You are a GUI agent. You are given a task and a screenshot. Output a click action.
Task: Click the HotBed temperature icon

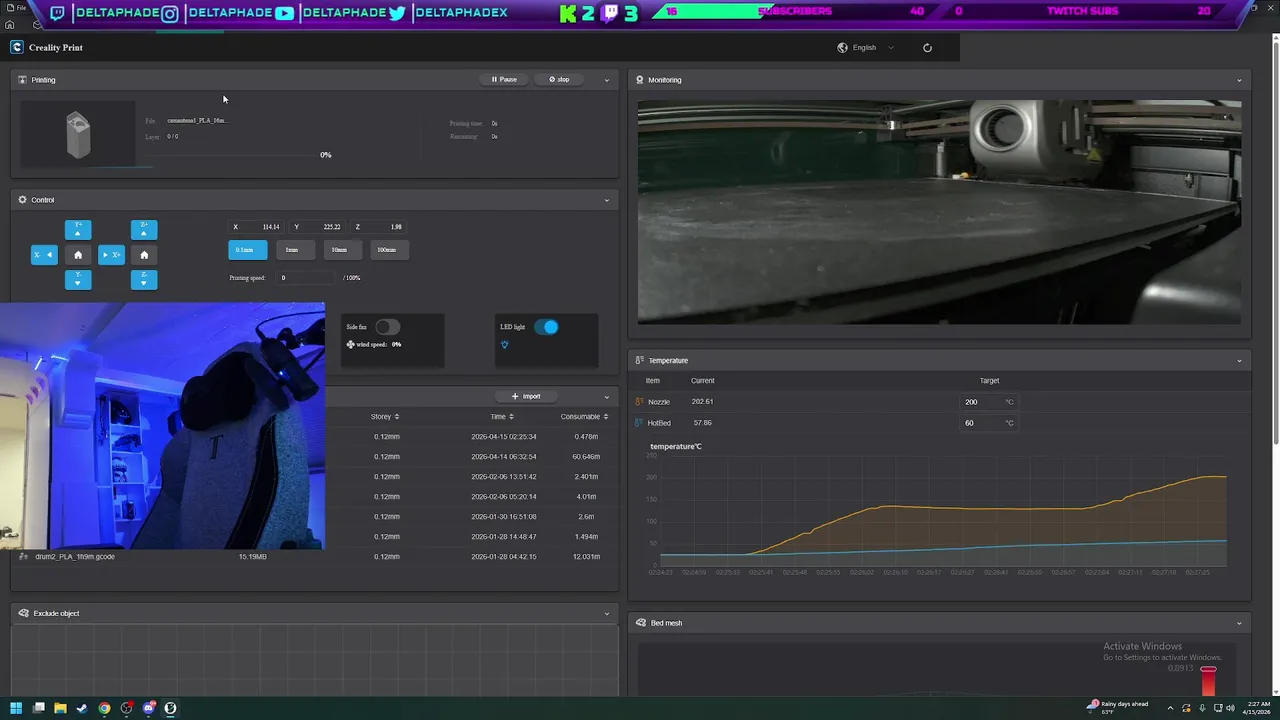pos(639,423)
